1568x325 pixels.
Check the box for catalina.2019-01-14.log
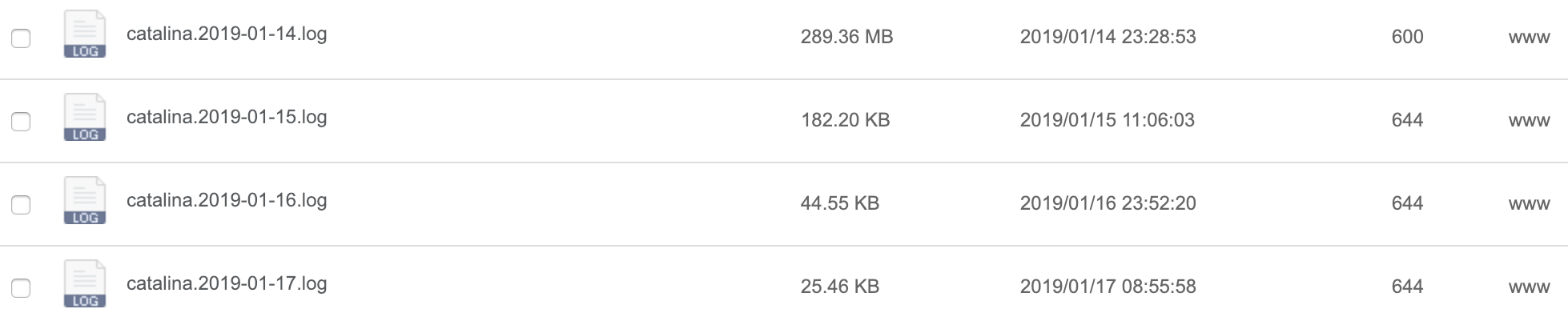pyautogui.click(x=21, y=38)
